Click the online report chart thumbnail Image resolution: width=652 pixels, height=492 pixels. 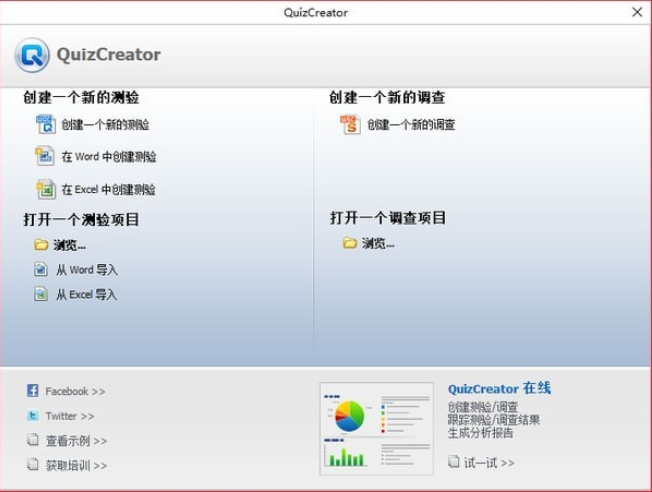coord(377,429)
